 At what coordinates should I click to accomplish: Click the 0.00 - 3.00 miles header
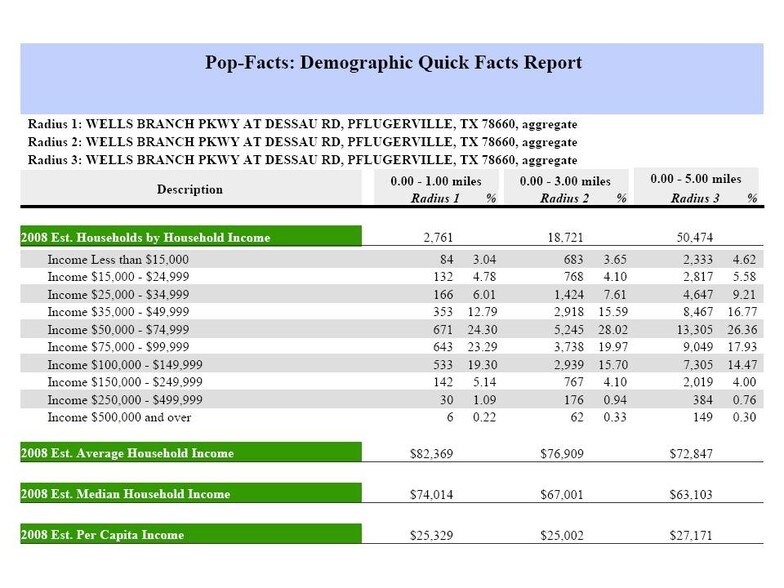coord(565,181)
